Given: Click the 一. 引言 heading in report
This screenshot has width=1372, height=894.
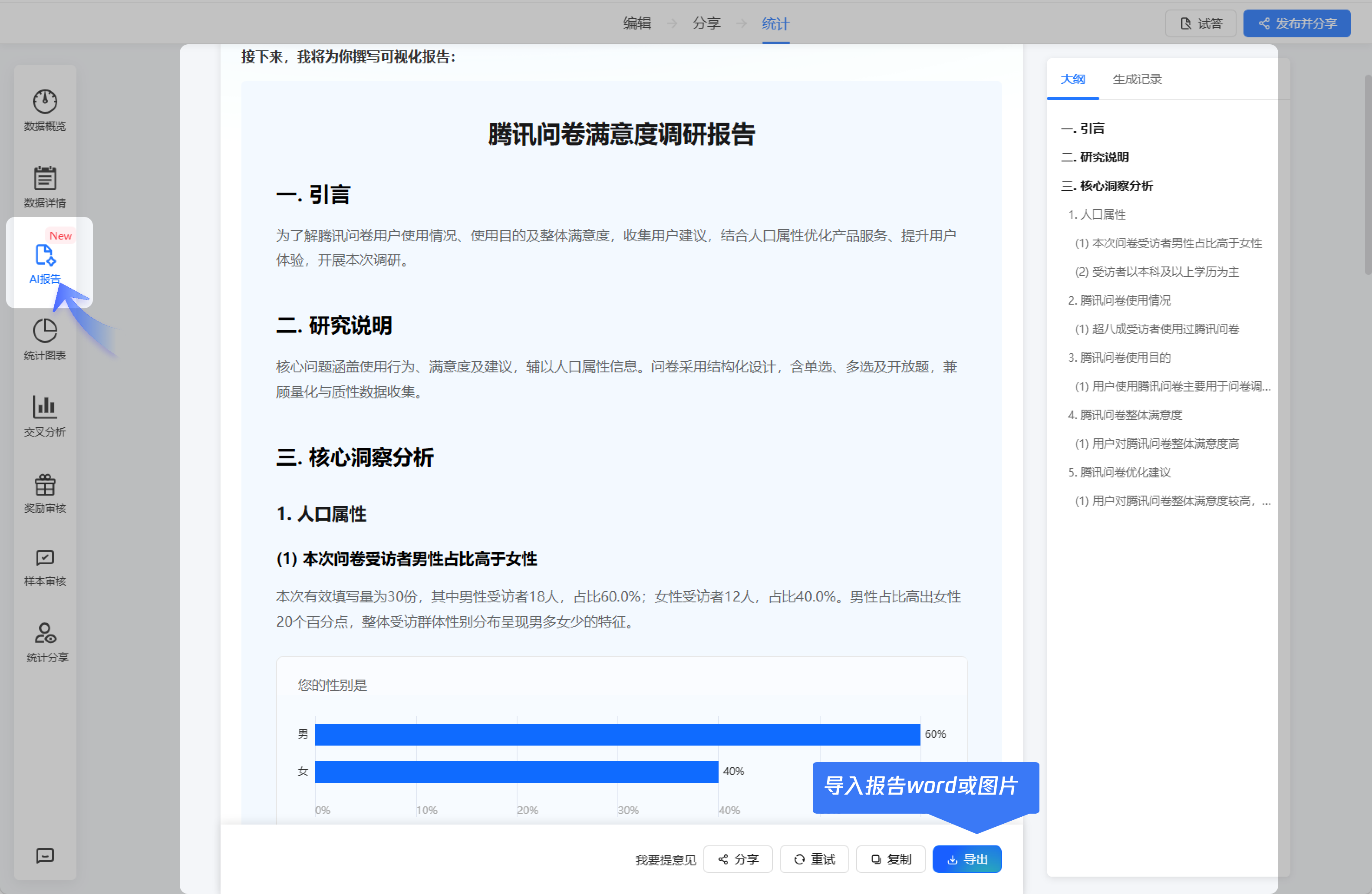Looking at the screenshot, I should tap(313, 195).
